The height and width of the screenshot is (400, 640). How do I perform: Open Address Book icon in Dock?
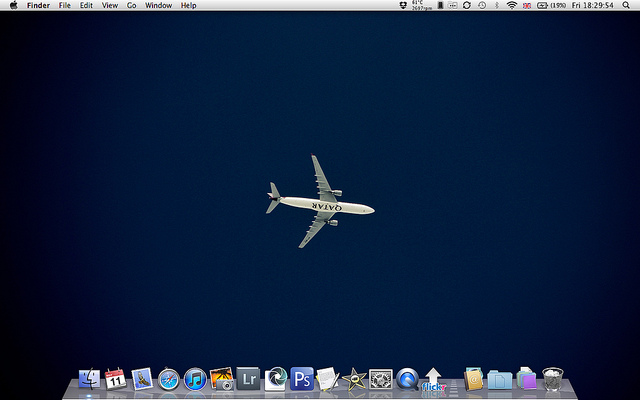pos(473,379)
